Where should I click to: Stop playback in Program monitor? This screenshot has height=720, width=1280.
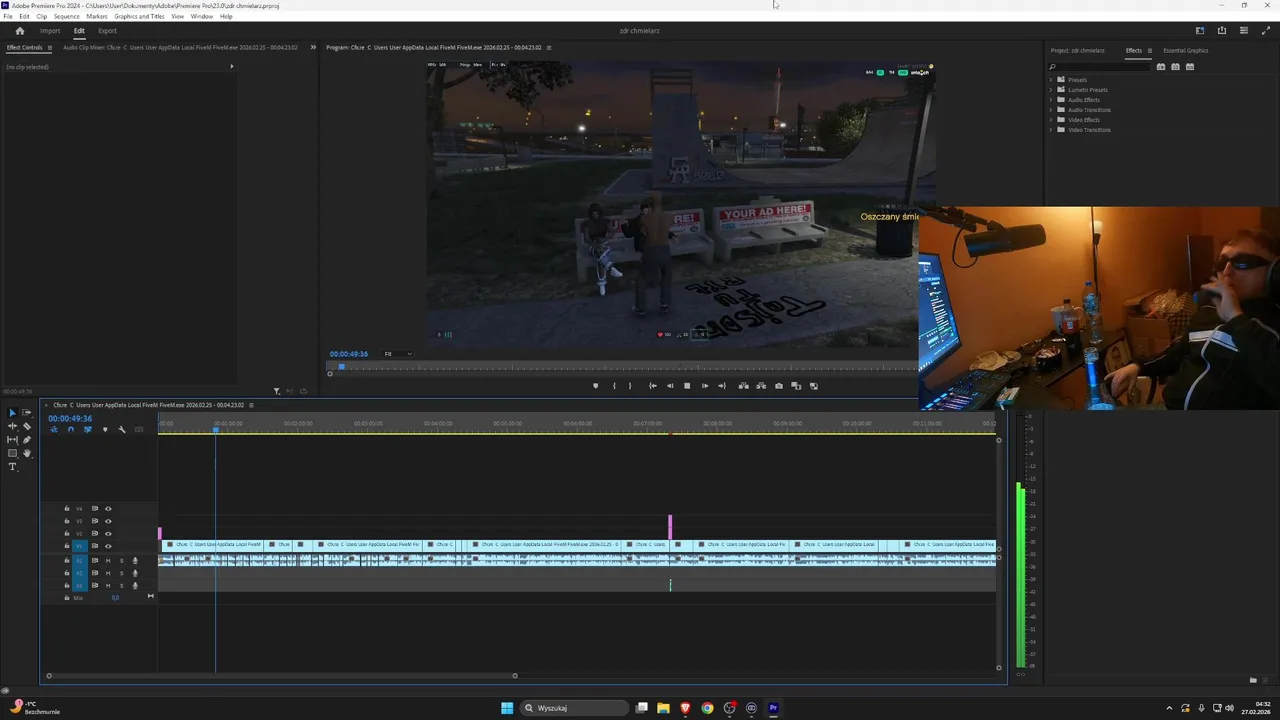coord(687,386)
